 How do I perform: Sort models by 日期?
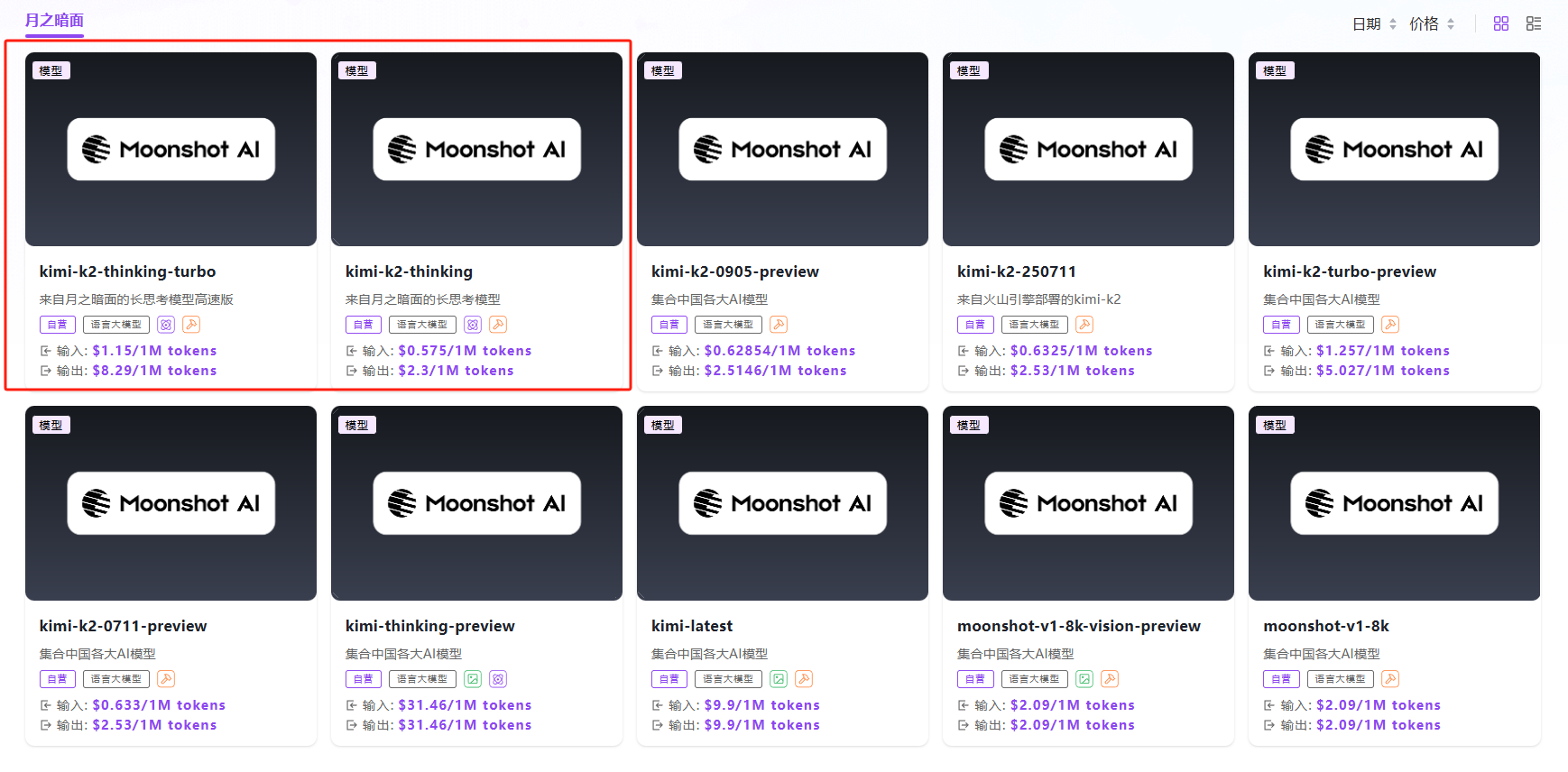tap(1374, 24)
